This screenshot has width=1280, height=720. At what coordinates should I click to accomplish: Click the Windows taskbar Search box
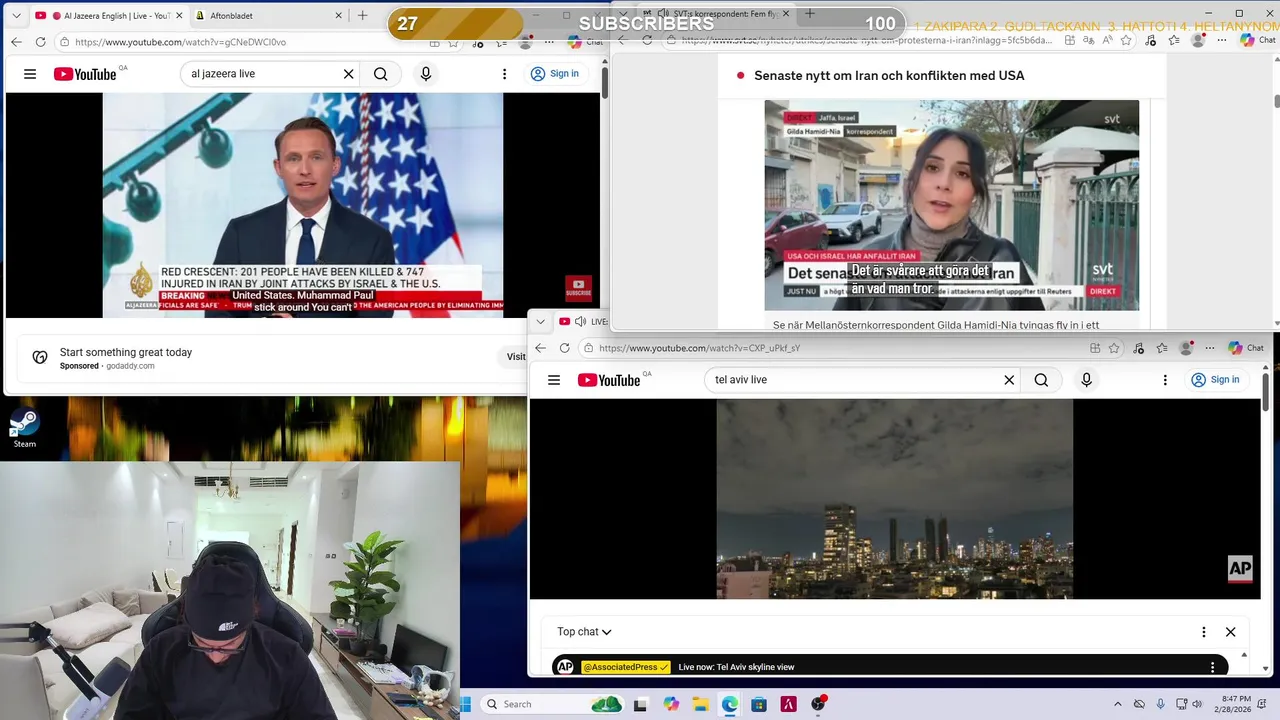tap(551, 704)
